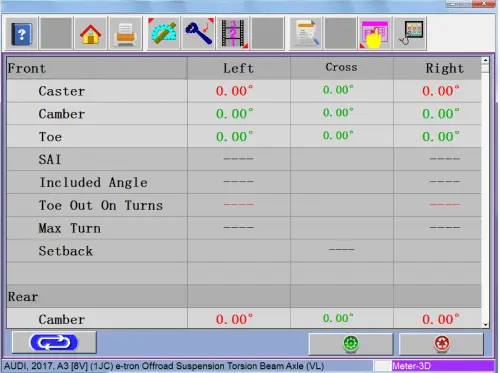Open the film strip 3-2-1 icon
500x373 pixels.
(x=233, y=34)
